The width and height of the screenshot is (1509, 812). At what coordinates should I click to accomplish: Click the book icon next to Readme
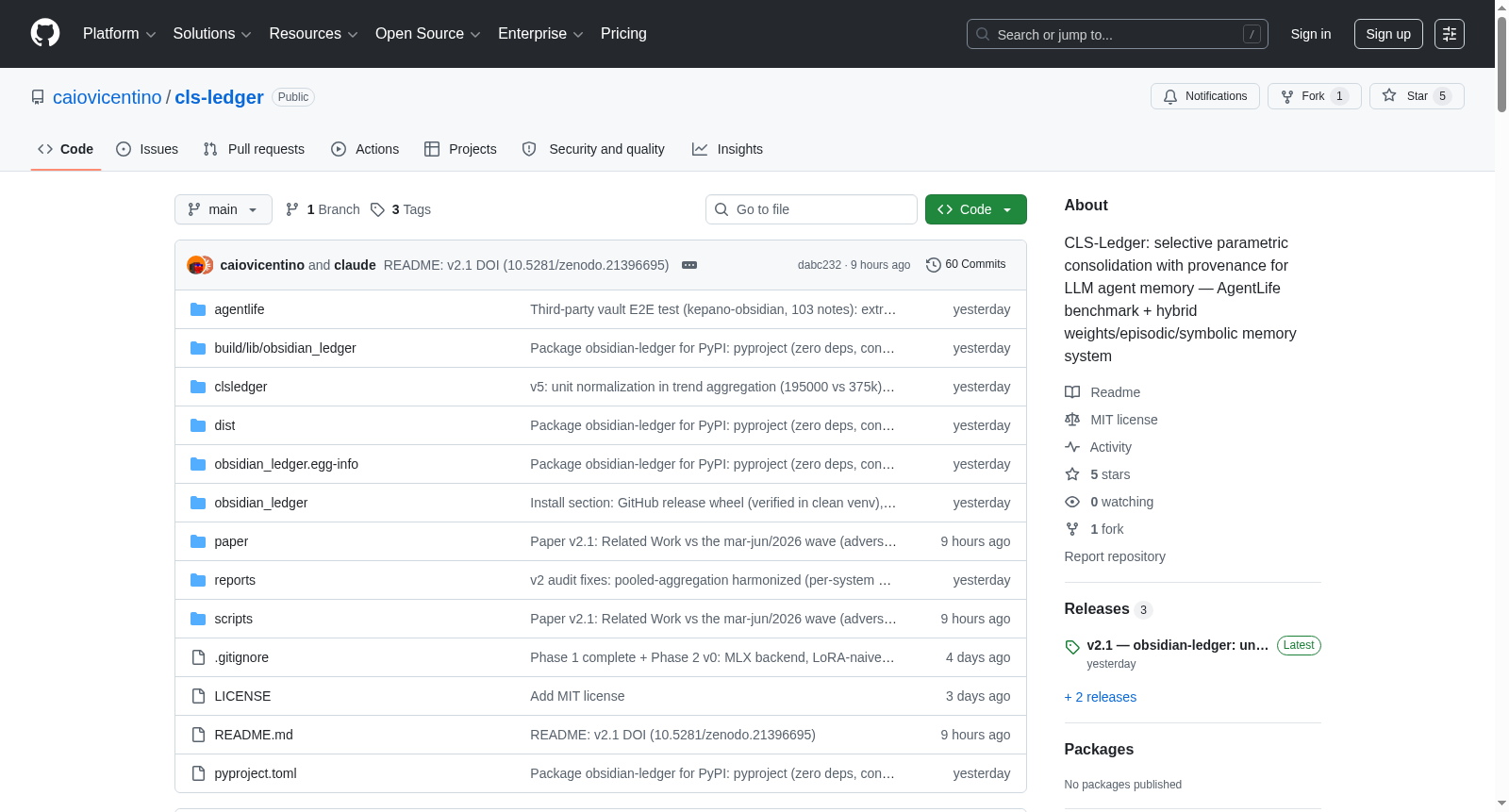click(1072, 392)
